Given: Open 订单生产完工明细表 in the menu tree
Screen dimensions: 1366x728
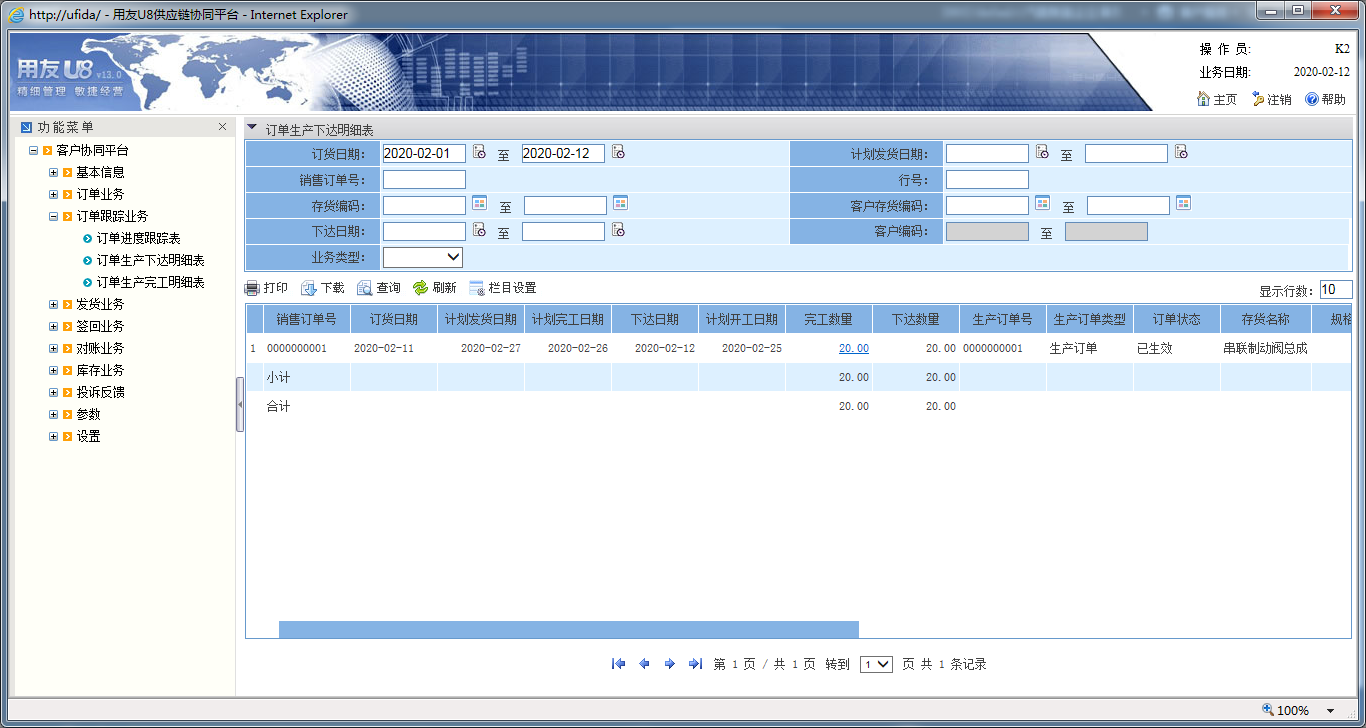Looking at the screenshot, I should click(150, 282).
